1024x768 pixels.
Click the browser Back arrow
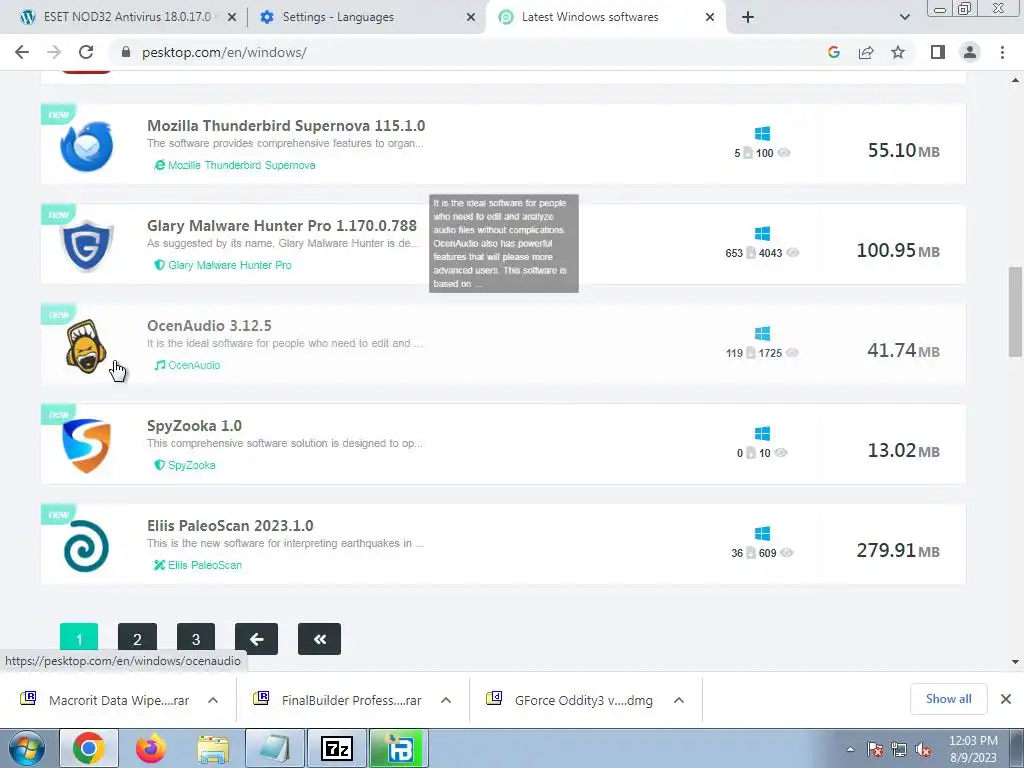tap(22, 52)
